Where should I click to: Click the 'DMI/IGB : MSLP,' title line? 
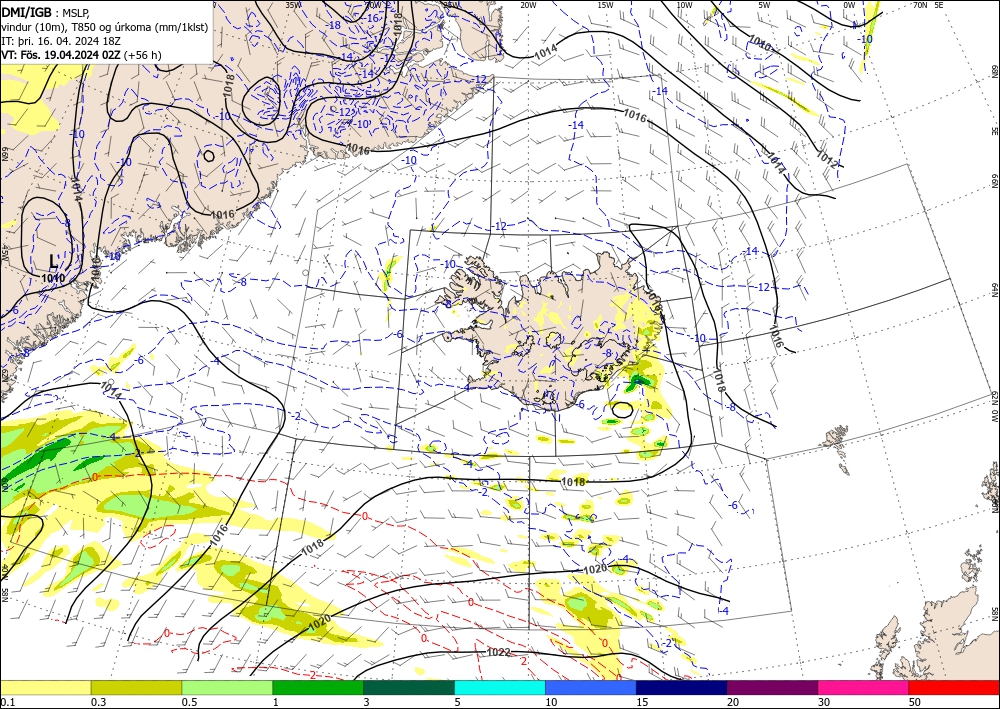coord(45,12)
